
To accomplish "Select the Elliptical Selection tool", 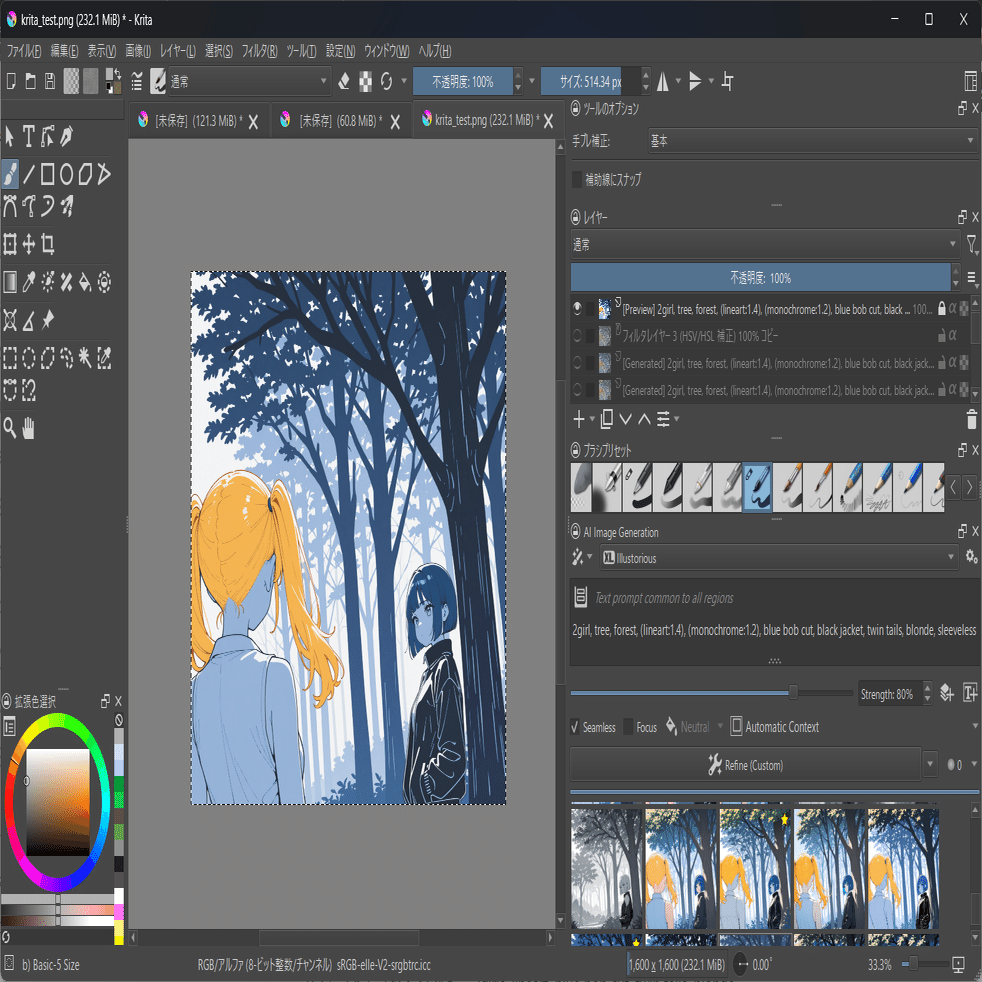I will [29, 358].
